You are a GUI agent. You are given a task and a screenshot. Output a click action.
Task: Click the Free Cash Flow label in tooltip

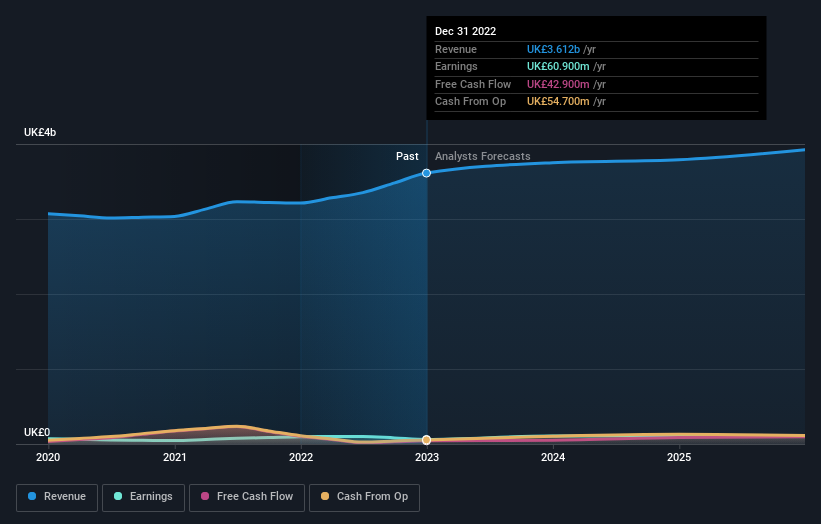pos(473,84)
